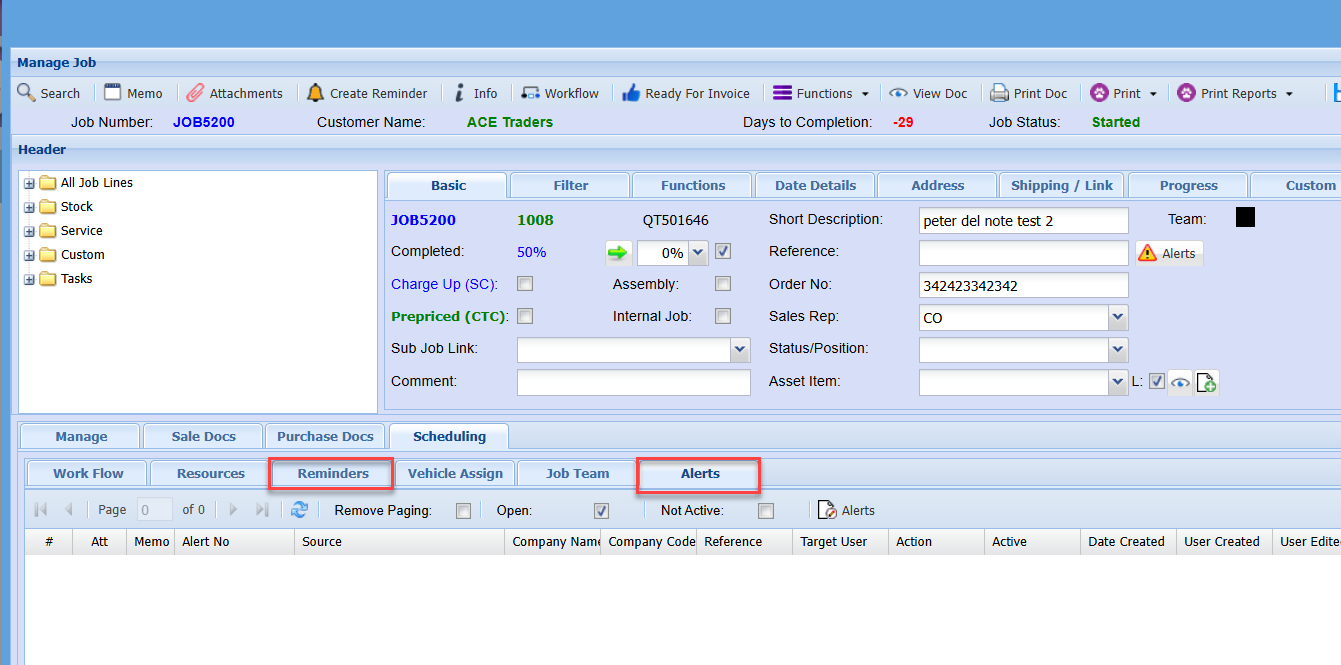The image size is (1341, 665).
Task: Click the View Doc eye icon
Action: [898, 93]
